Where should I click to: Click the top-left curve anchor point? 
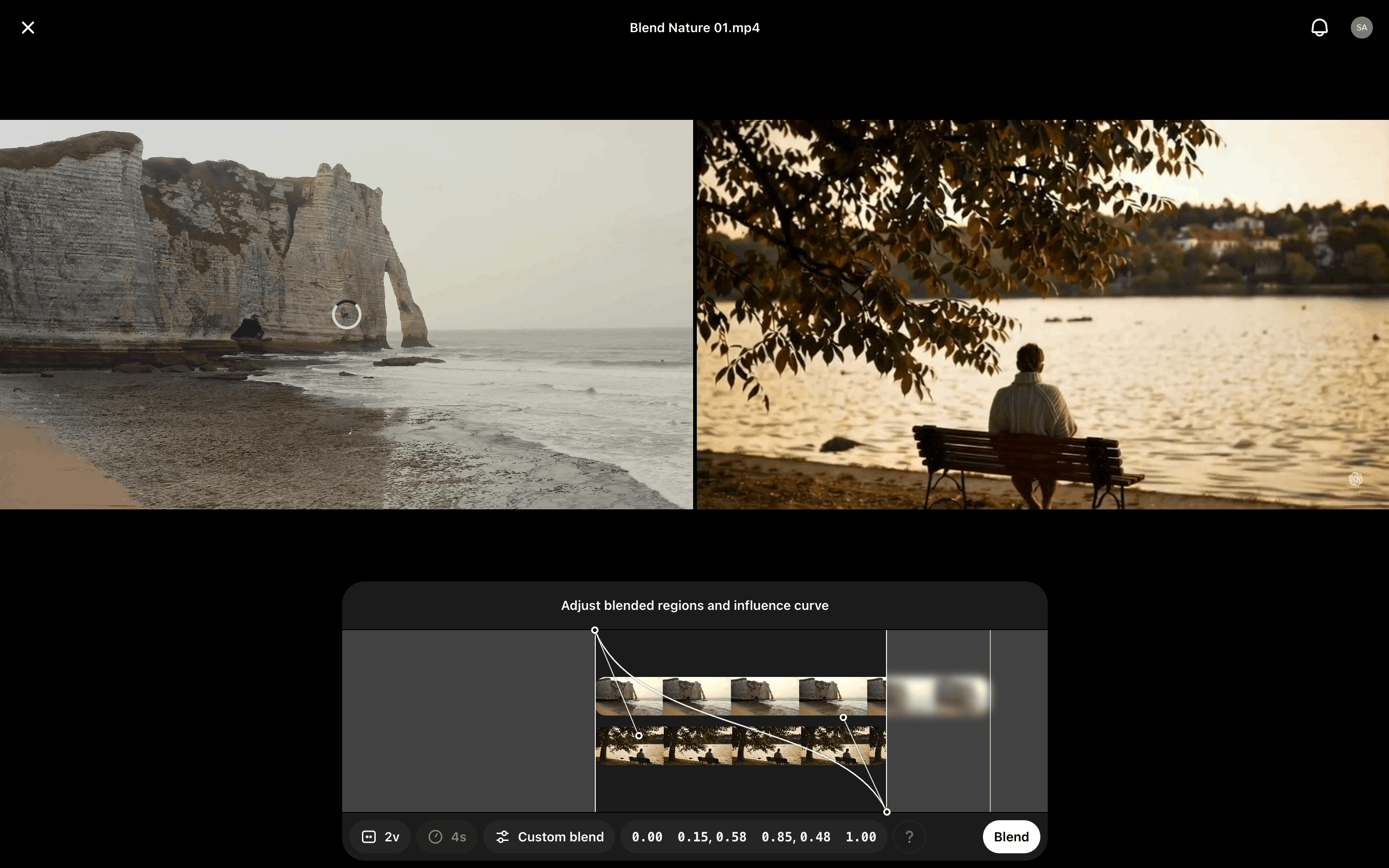point(595,630)
